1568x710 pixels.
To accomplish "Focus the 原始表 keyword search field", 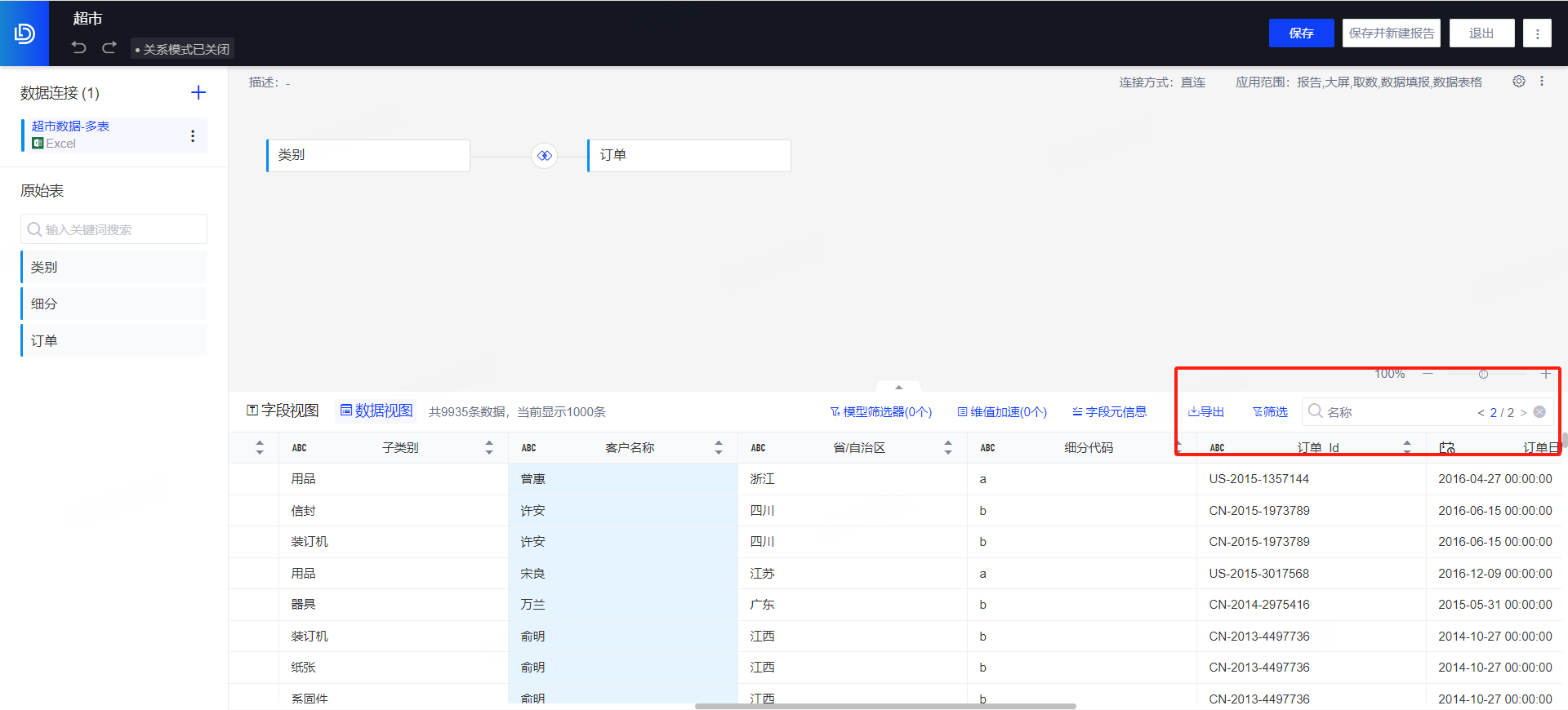I will point(114,229).
